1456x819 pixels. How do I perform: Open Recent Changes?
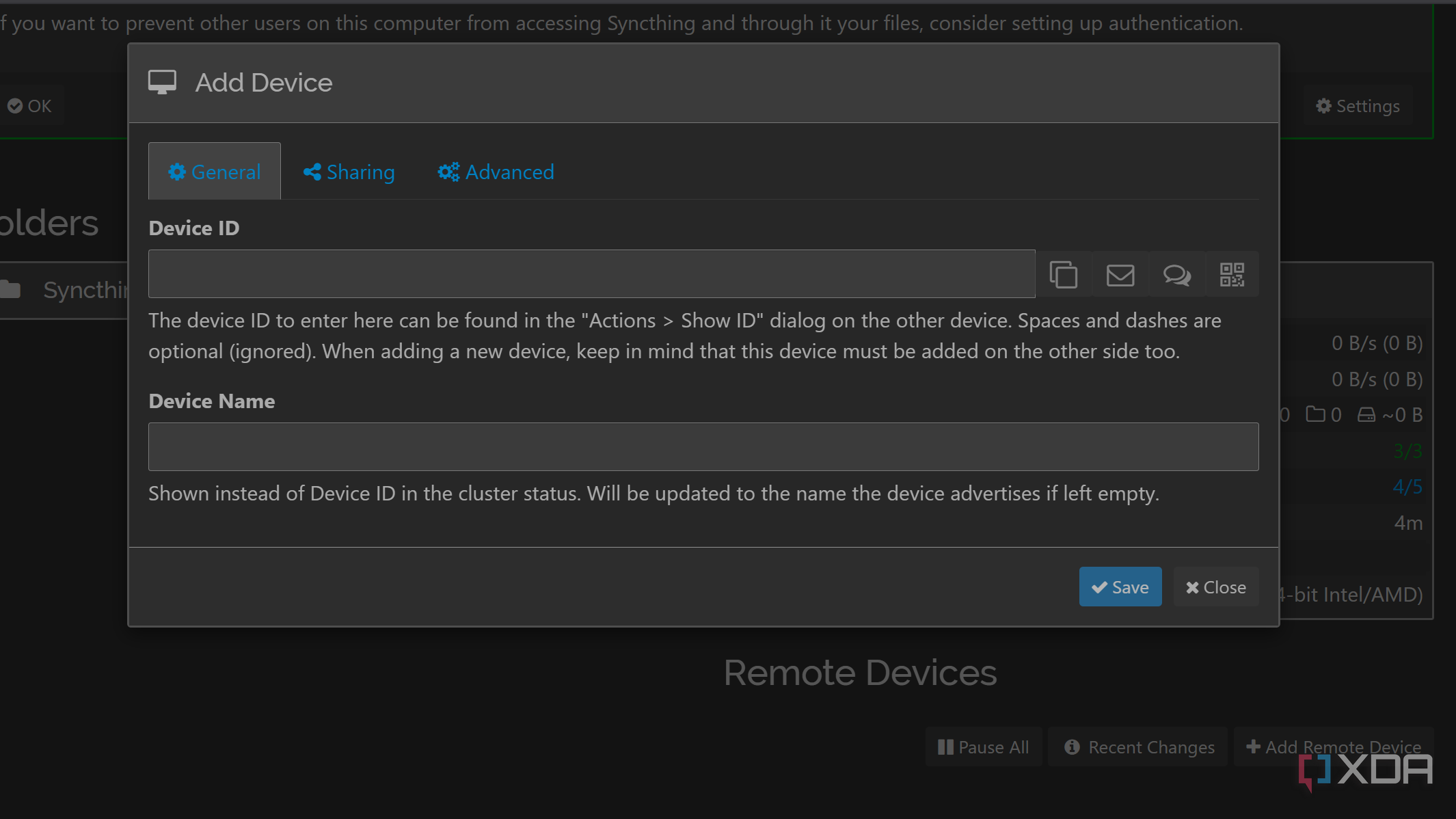1139,747
